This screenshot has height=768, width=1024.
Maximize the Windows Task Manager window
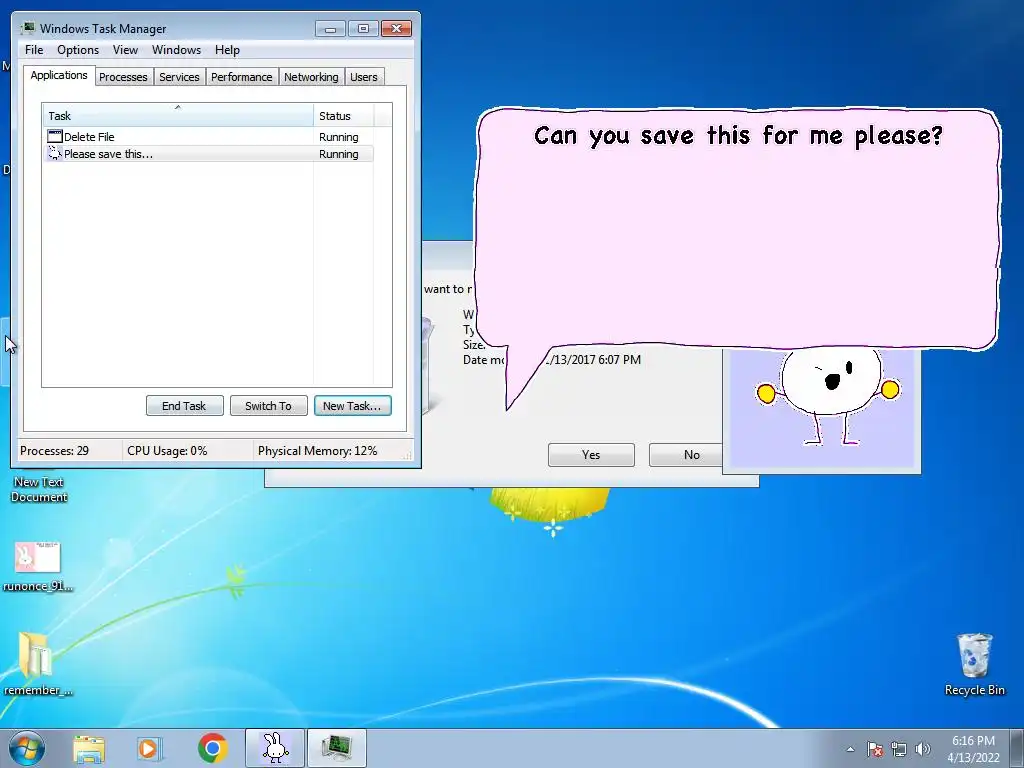tap(363, 29)
